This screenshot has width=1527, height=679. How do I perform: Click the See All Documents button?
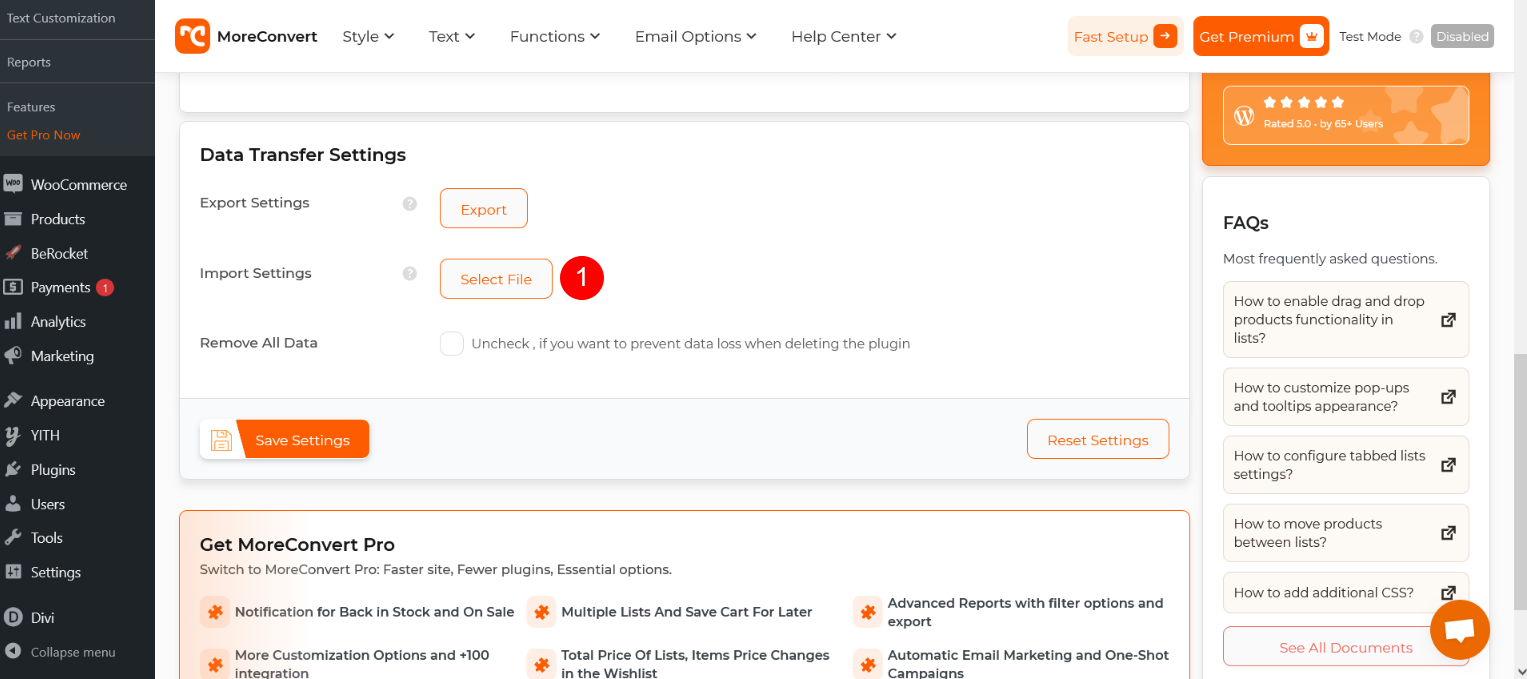pyautogui.click(x=1346, y=647)
